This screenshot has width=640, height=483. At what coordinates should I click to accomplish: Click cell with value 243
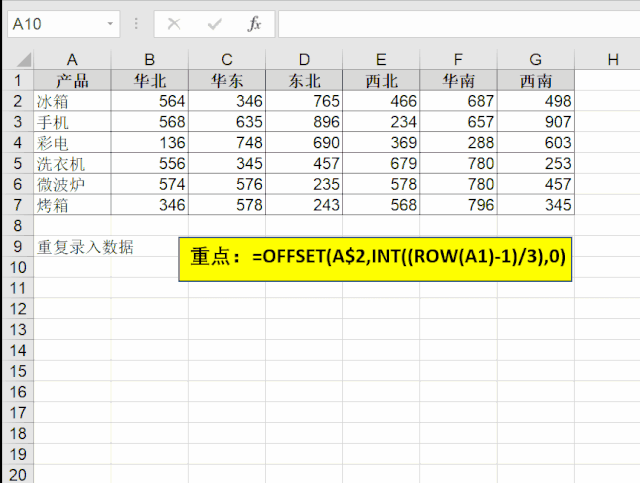point(304,205)
